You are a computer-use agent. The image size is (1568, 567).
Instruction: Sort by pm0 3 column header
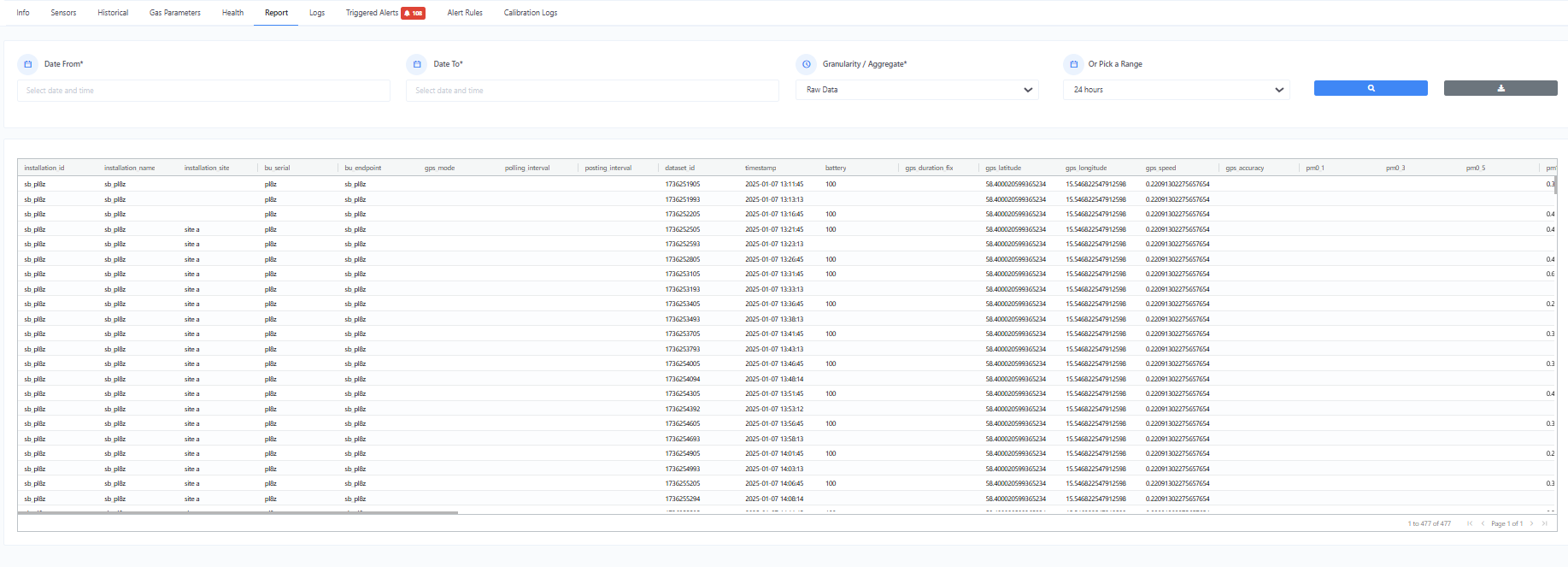[1395, 168]
